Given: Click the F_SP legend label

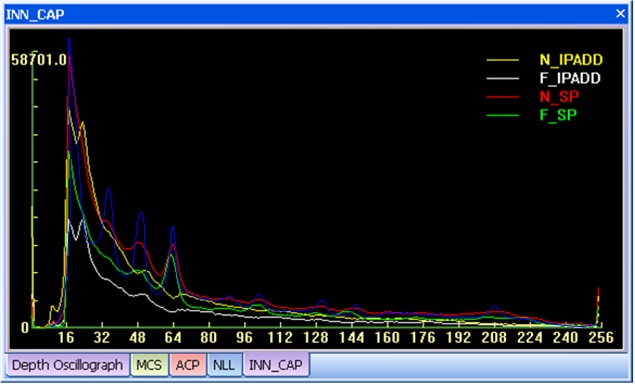Looking at the screenshot, I should click(x=558, y=115).
